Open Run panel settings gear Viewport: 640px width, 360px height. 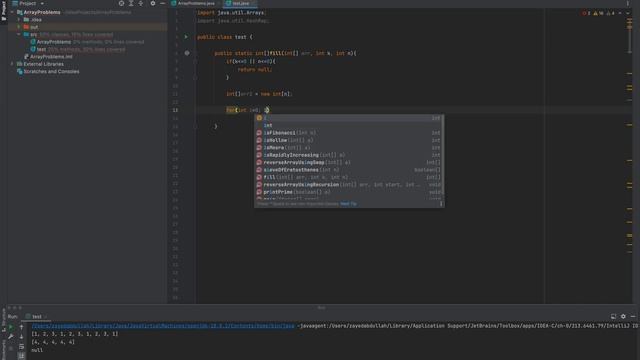tap(623, 316)
